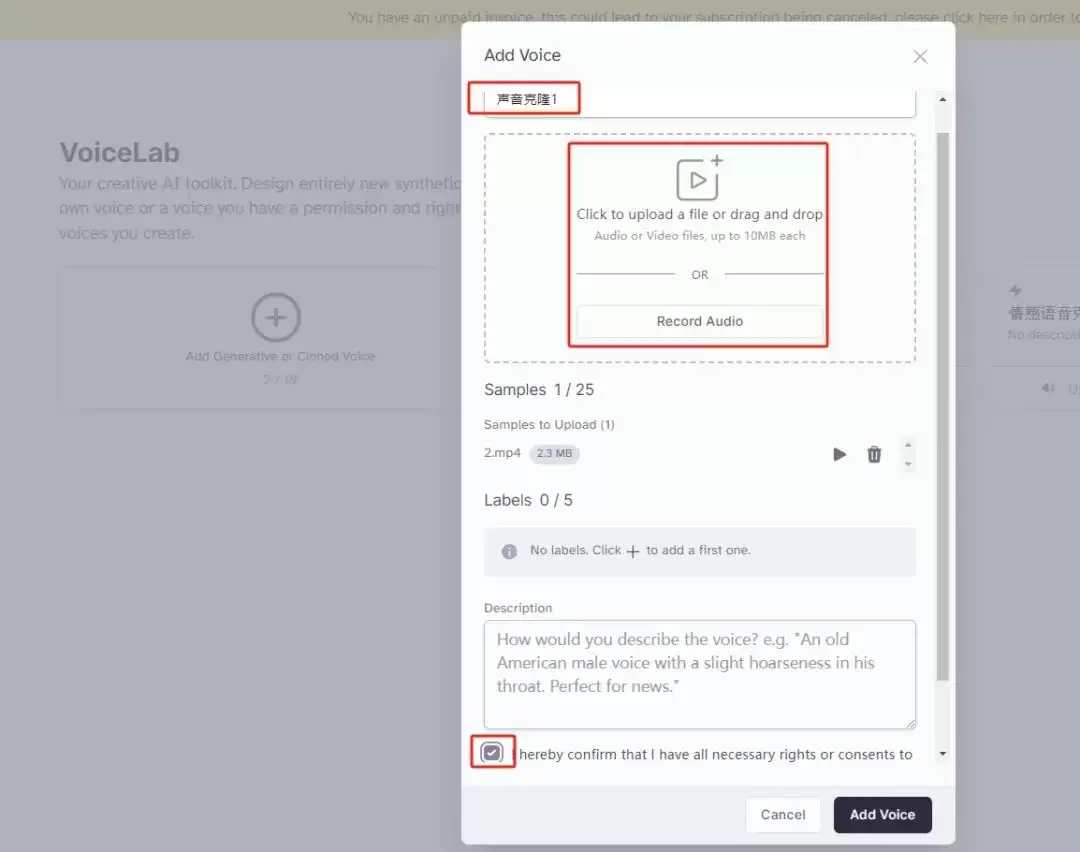Click the VoiceLab page heading

[119, 153]
